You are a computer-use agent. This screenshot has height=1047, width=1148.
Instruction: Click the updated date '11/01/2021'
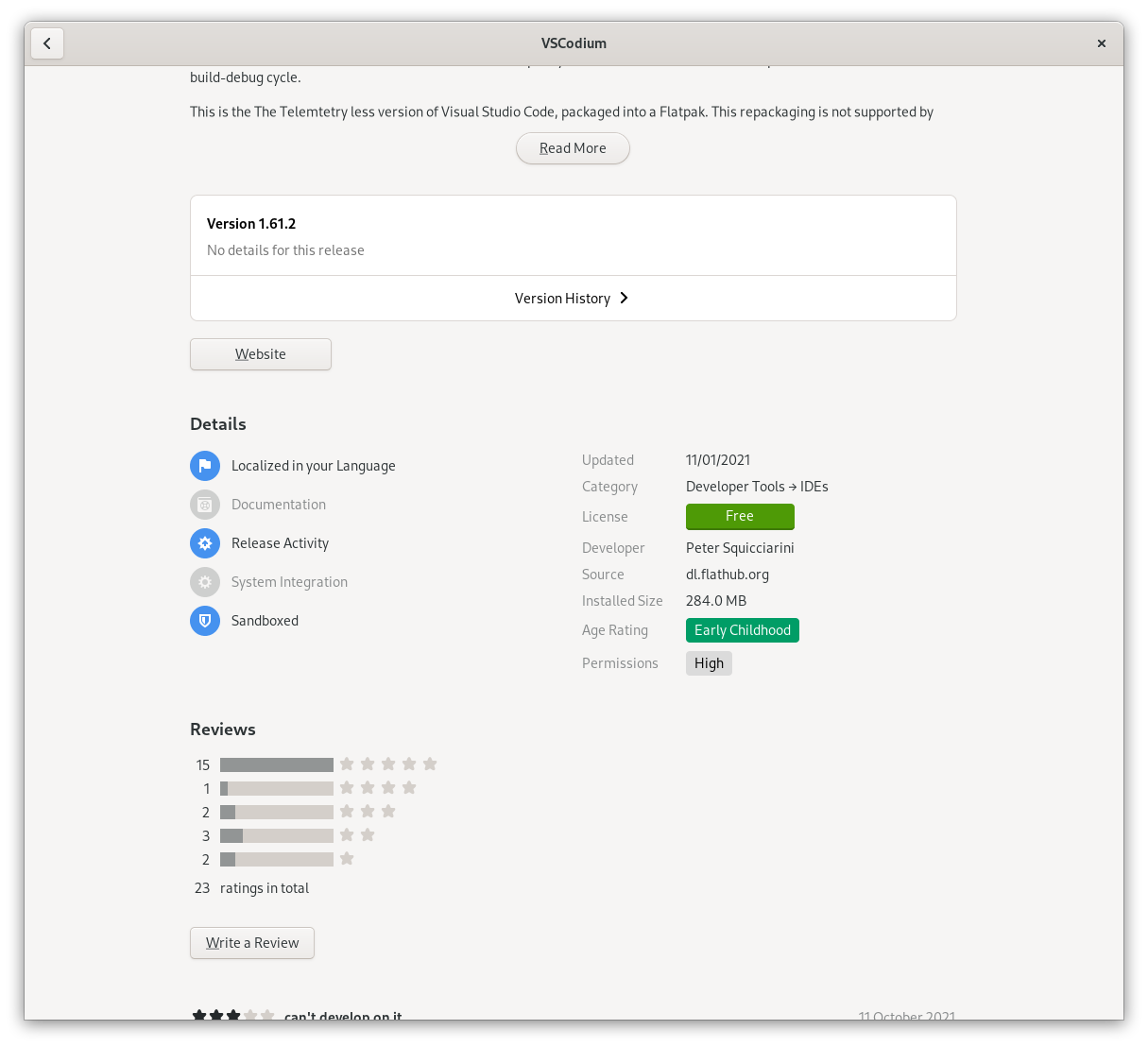point(718,460)
